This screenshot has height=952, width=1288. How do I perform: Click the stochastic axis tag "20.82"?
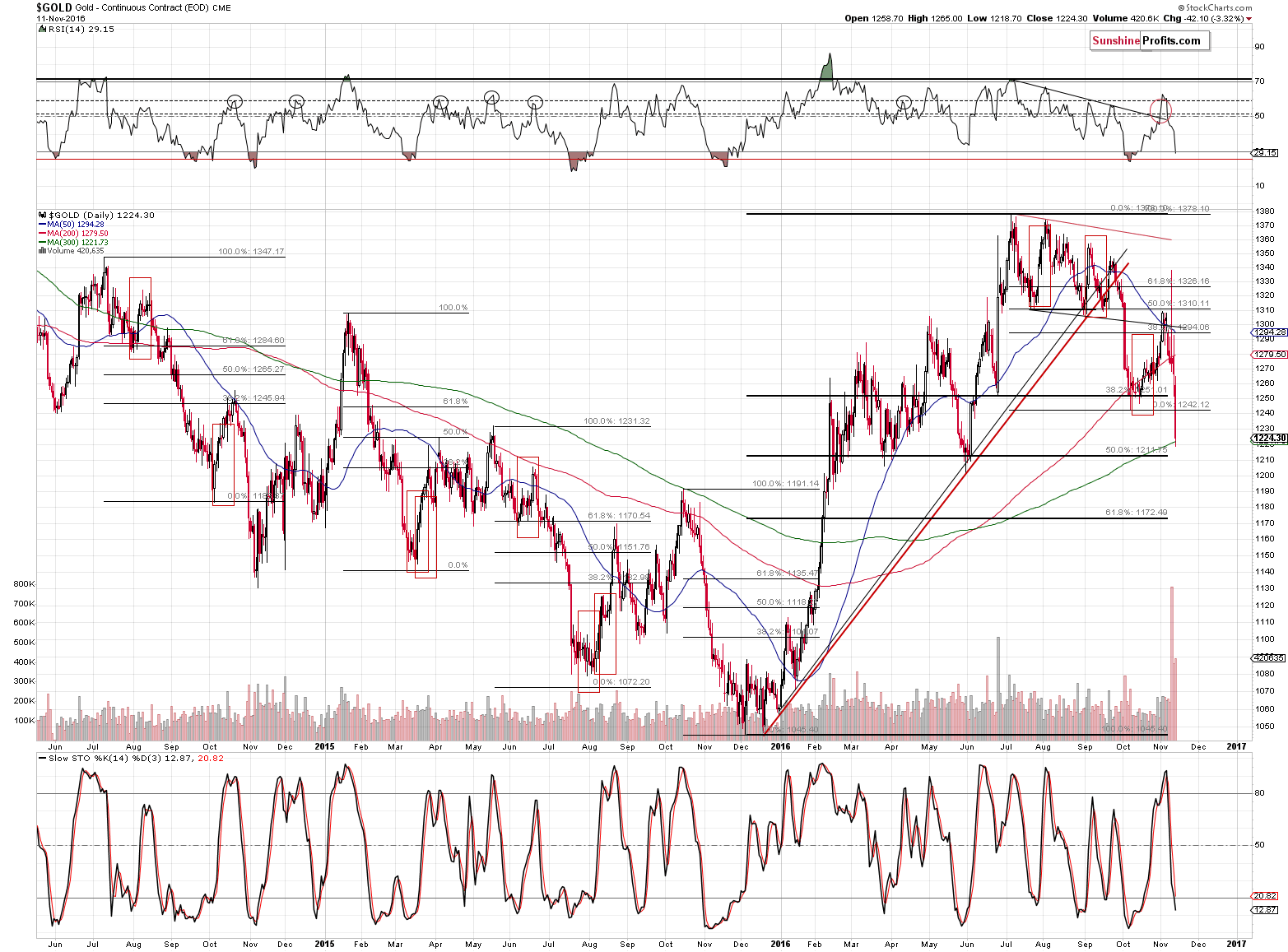1265,896
